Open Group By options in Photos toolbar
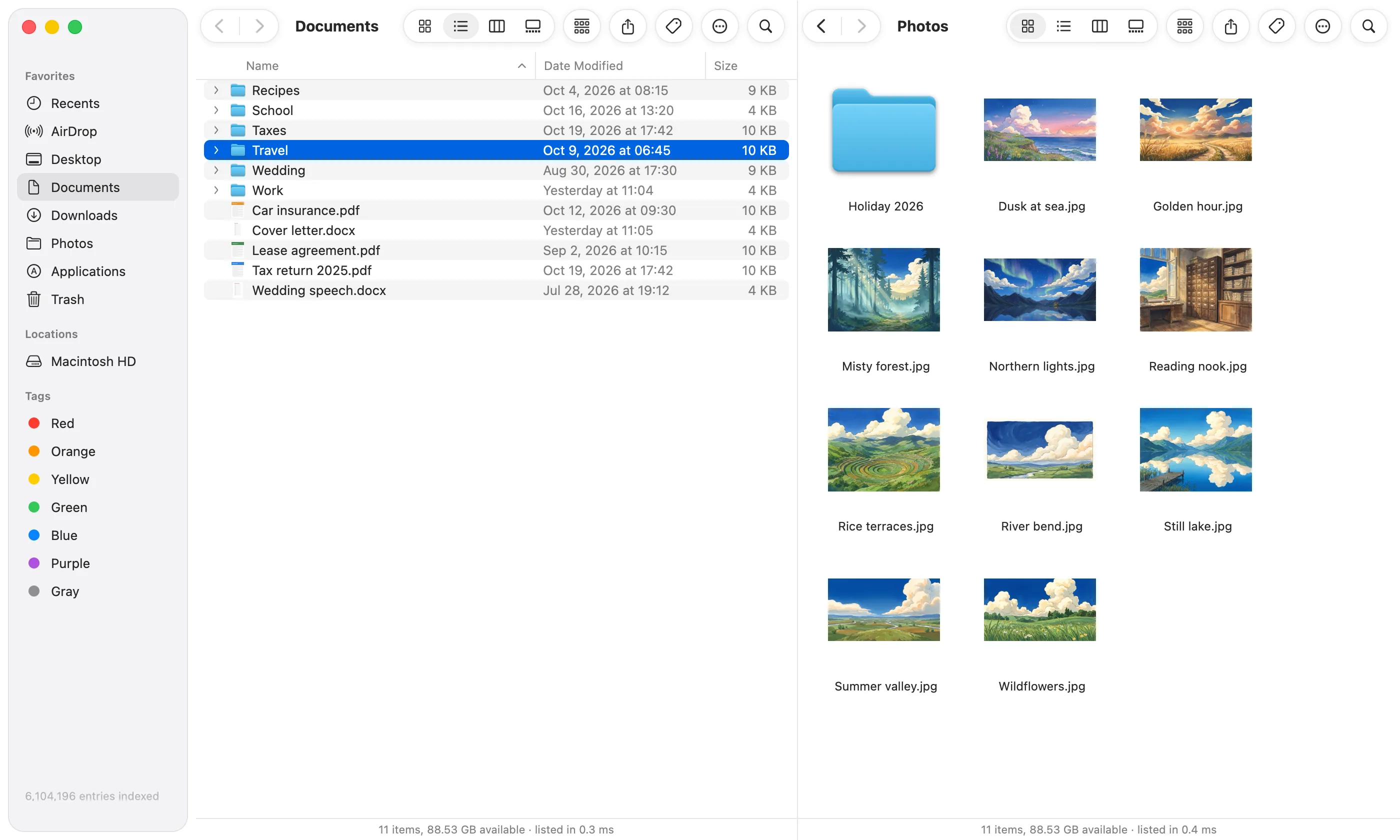The width and height of the screenshot is (1400, 840). coord(1184,26)
